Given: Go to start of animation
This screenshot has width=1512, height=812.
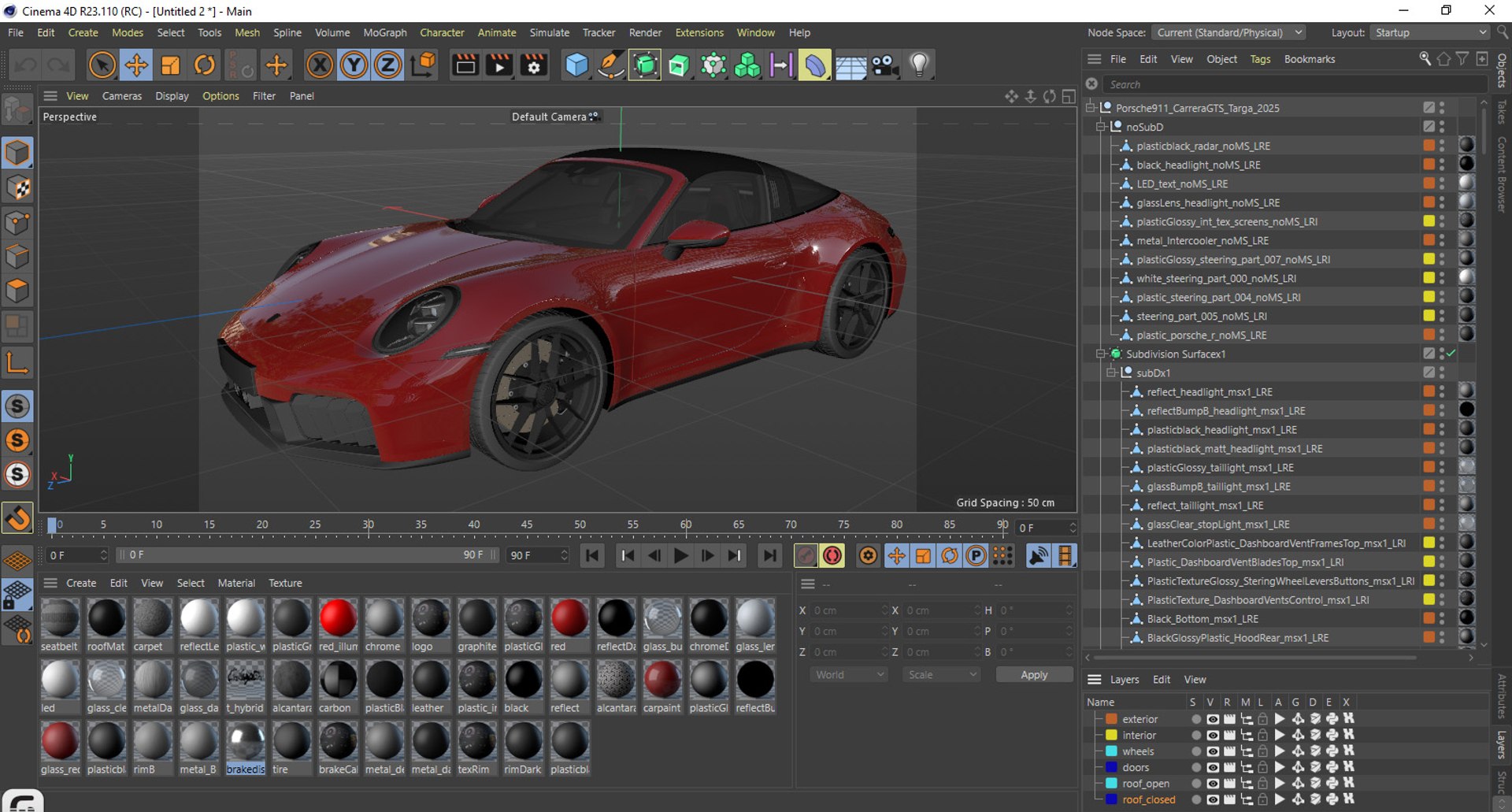Looking at the screenshot, I should 592,556.
